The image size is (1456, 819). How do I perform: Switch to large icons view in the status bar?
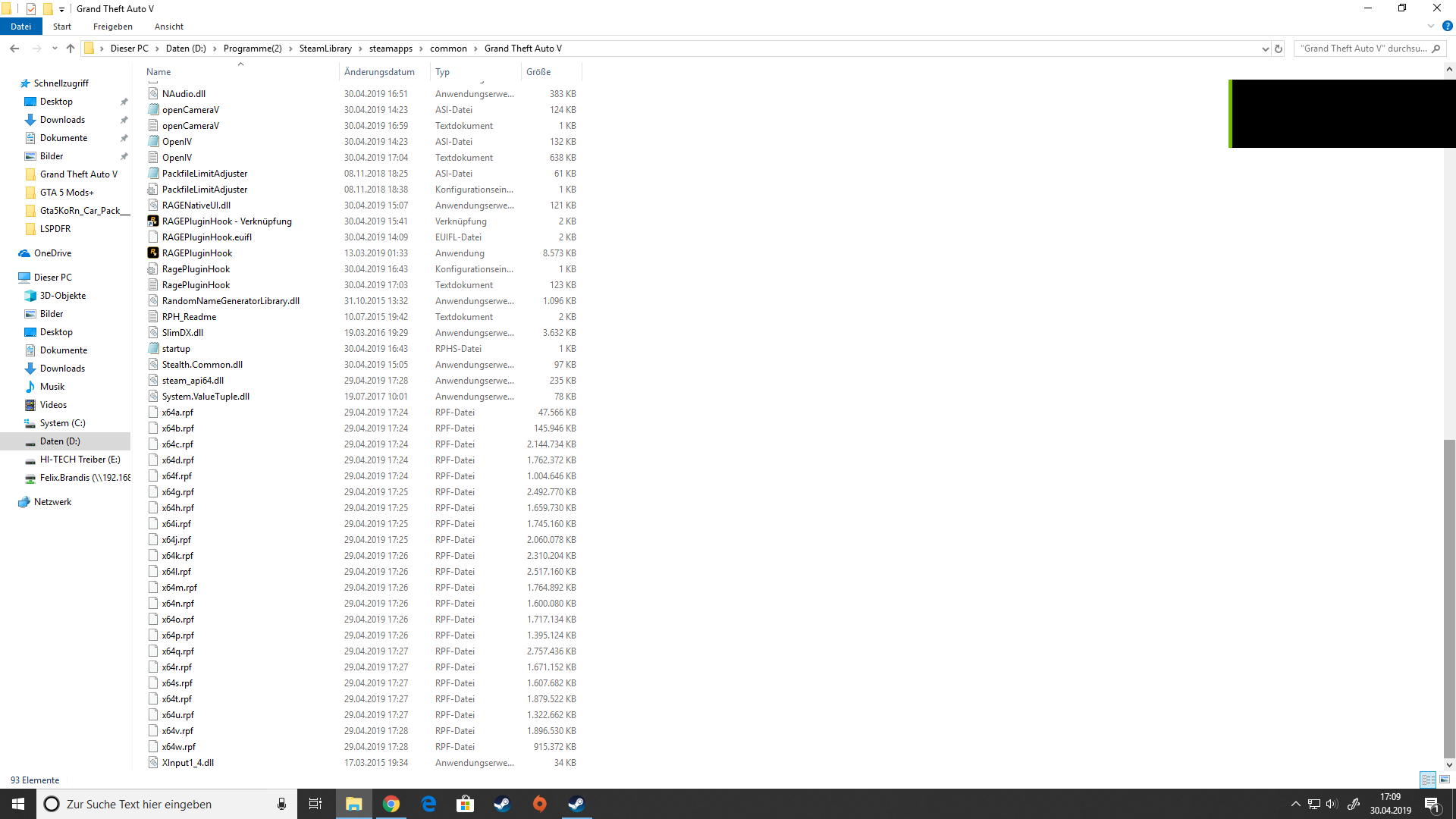pos(1445,780)
